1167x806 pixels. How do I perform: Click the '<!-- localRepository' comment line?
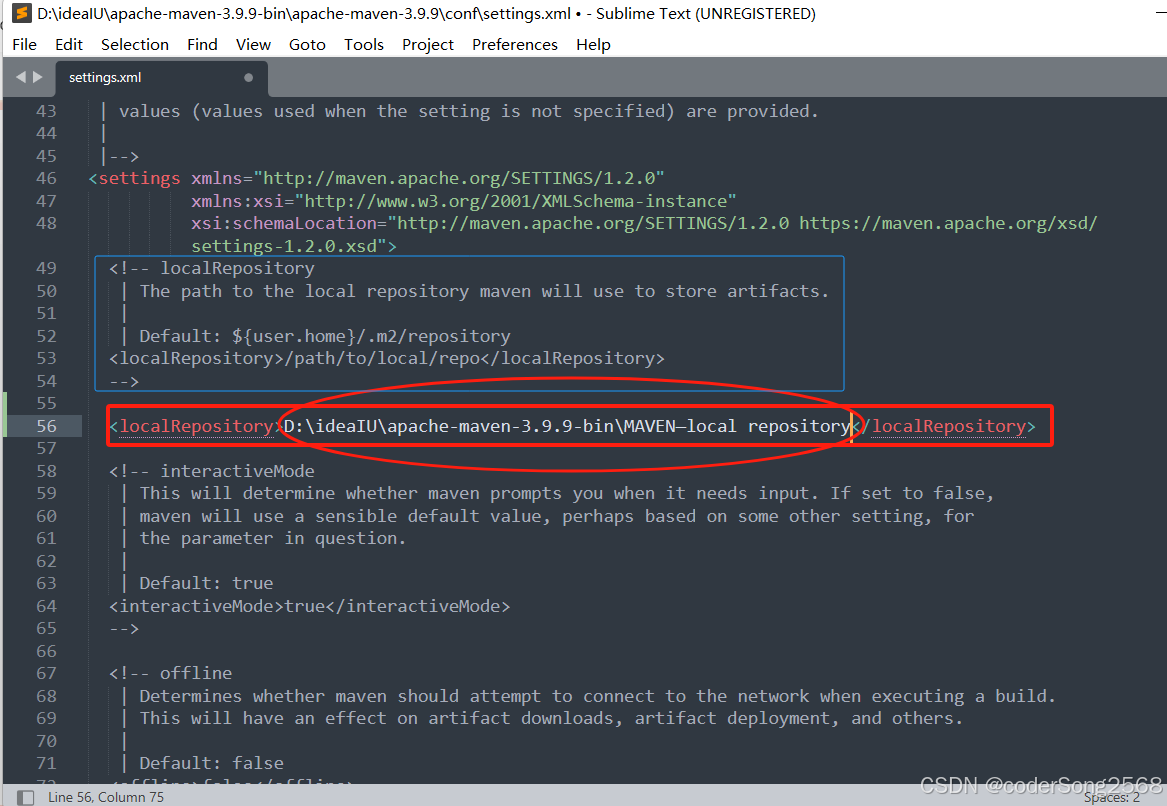211,268
